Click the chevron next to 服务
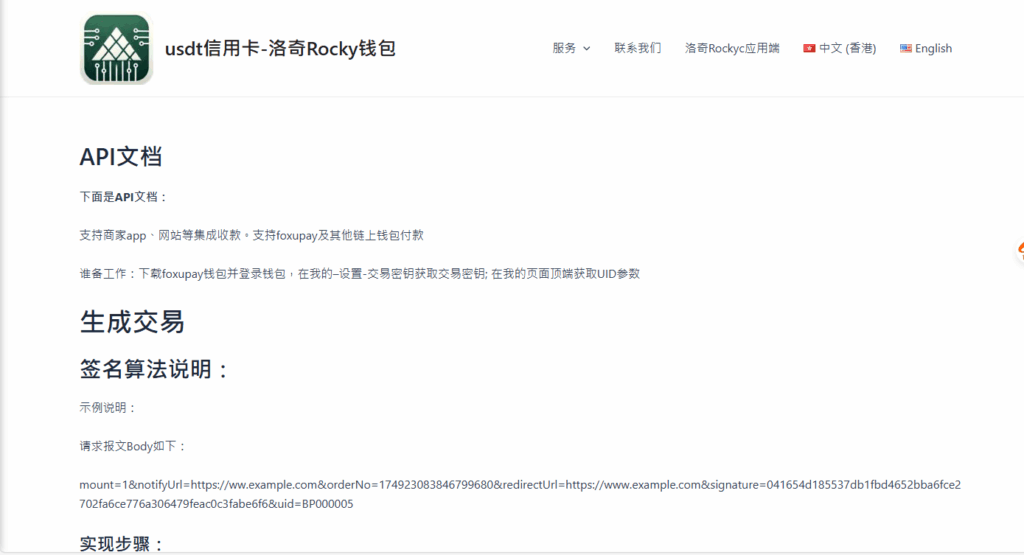1024x555 pixels. [x=586, y=49]
